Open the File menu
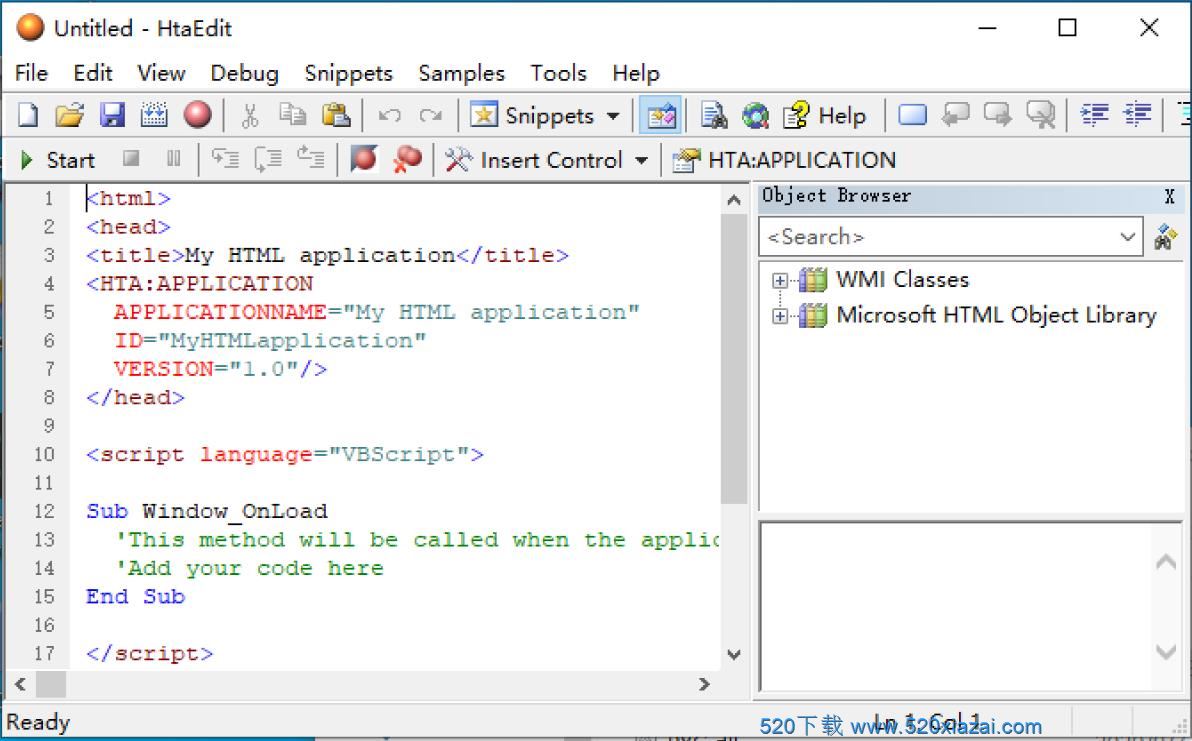1192x741 pixels. [31, 73]
